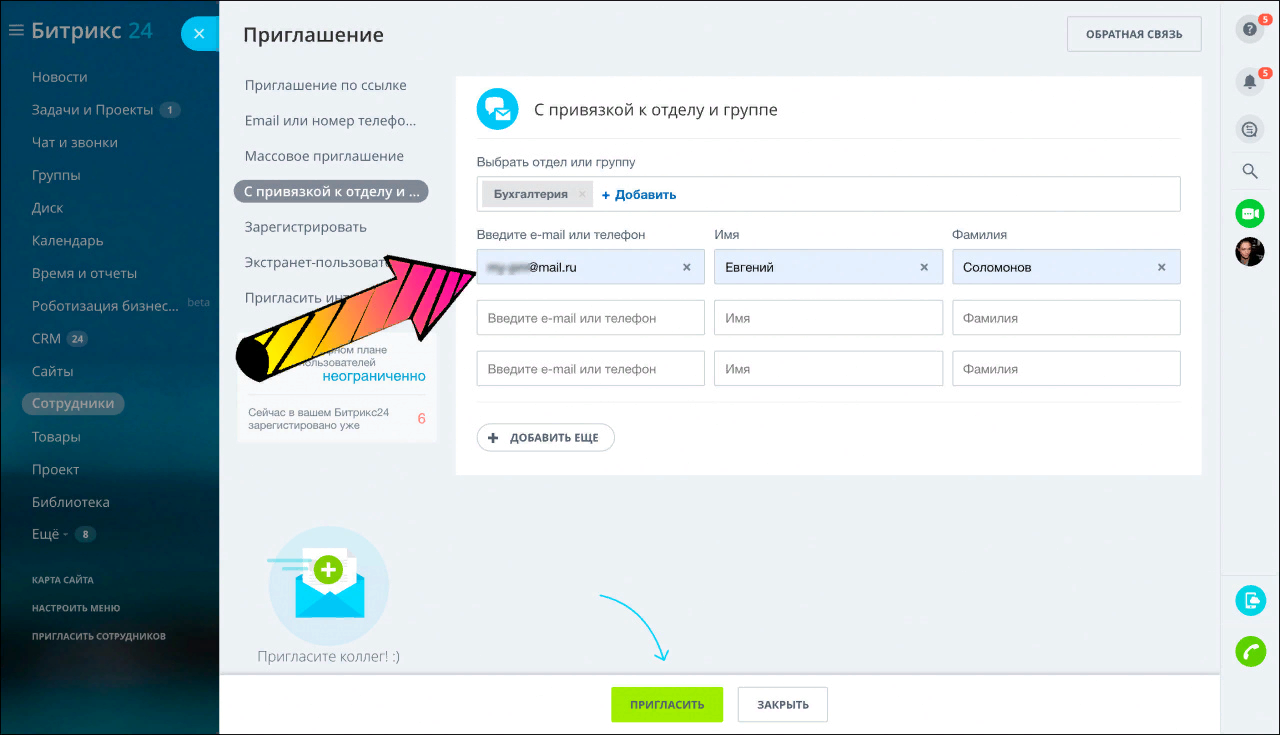
Task: Click the second row Имя input field
Action: (x=828, y=318)
